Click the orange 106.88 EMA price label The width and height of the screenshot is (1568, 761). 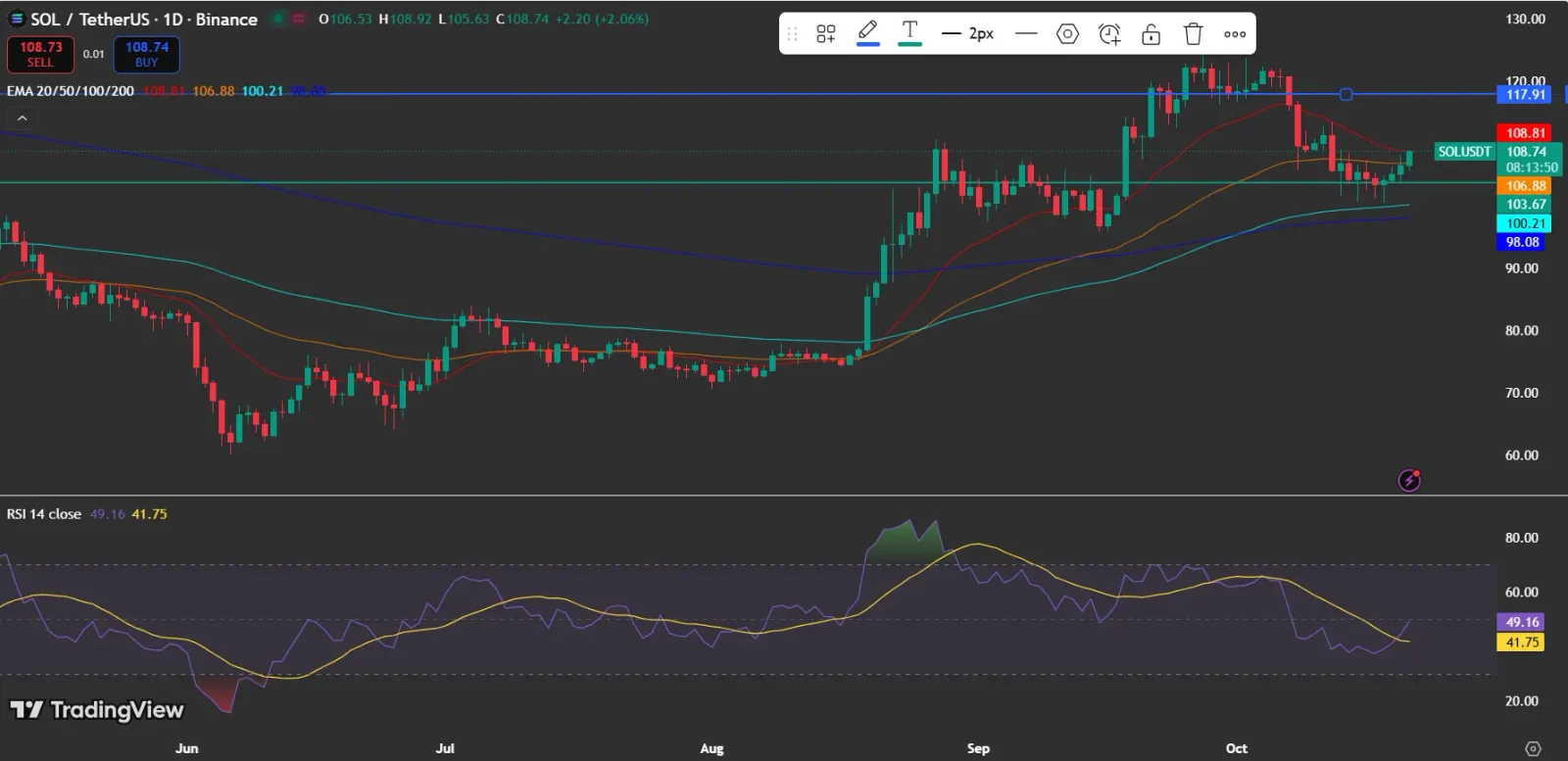(1524, 186)
